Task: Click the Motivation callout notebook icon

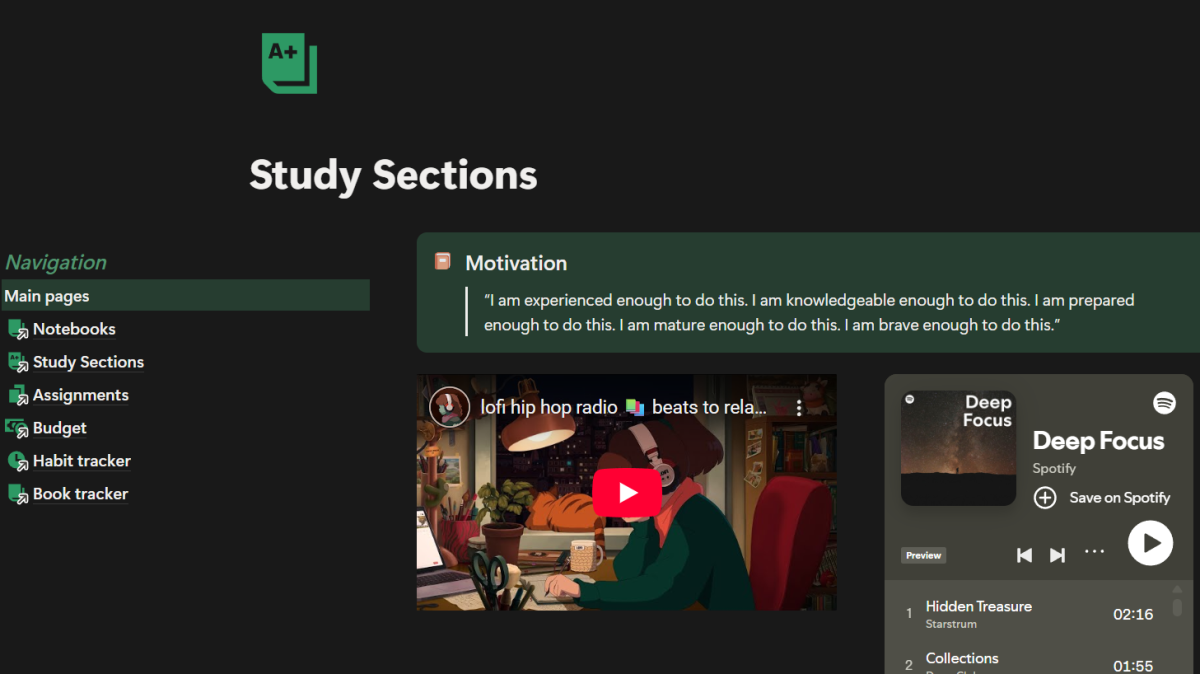Action: click(x=442, y=262)
